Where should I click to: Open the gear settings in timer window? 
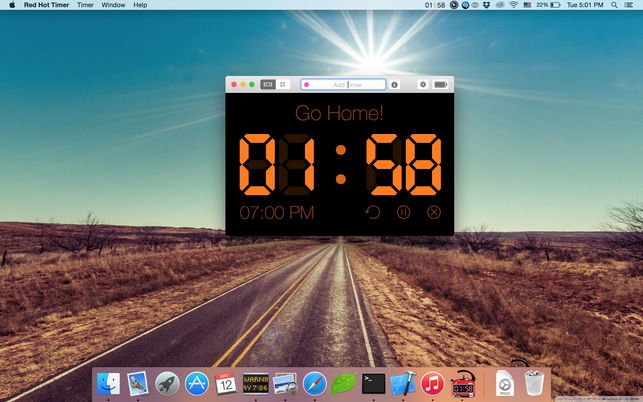tap(423, 85)
